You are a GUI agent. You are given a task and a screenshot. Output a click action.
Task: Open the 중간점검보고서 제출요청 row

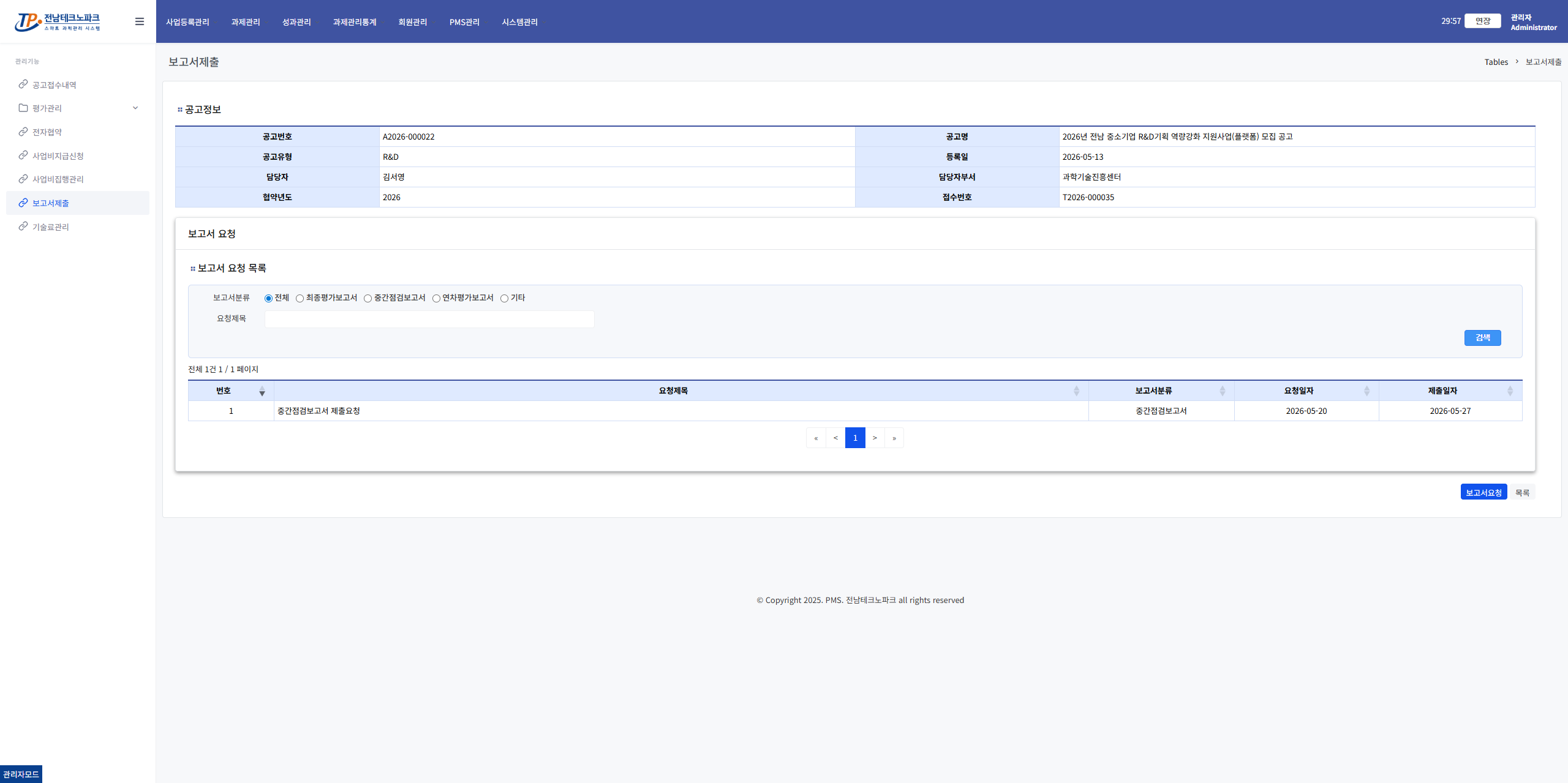(855, 411)
